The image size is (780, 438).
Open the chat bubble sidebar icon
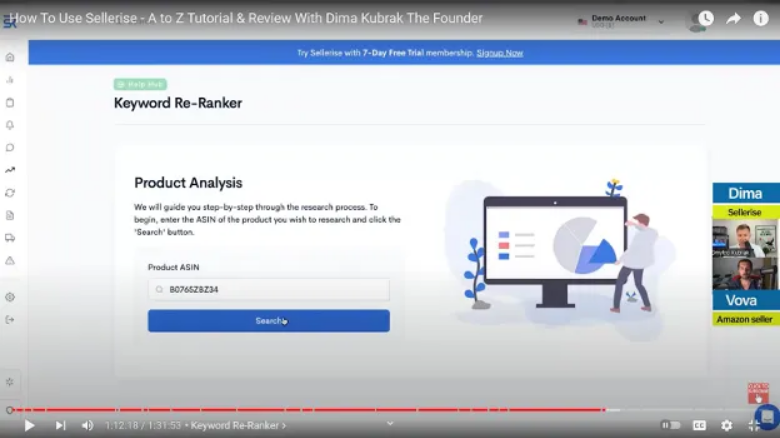10,148
